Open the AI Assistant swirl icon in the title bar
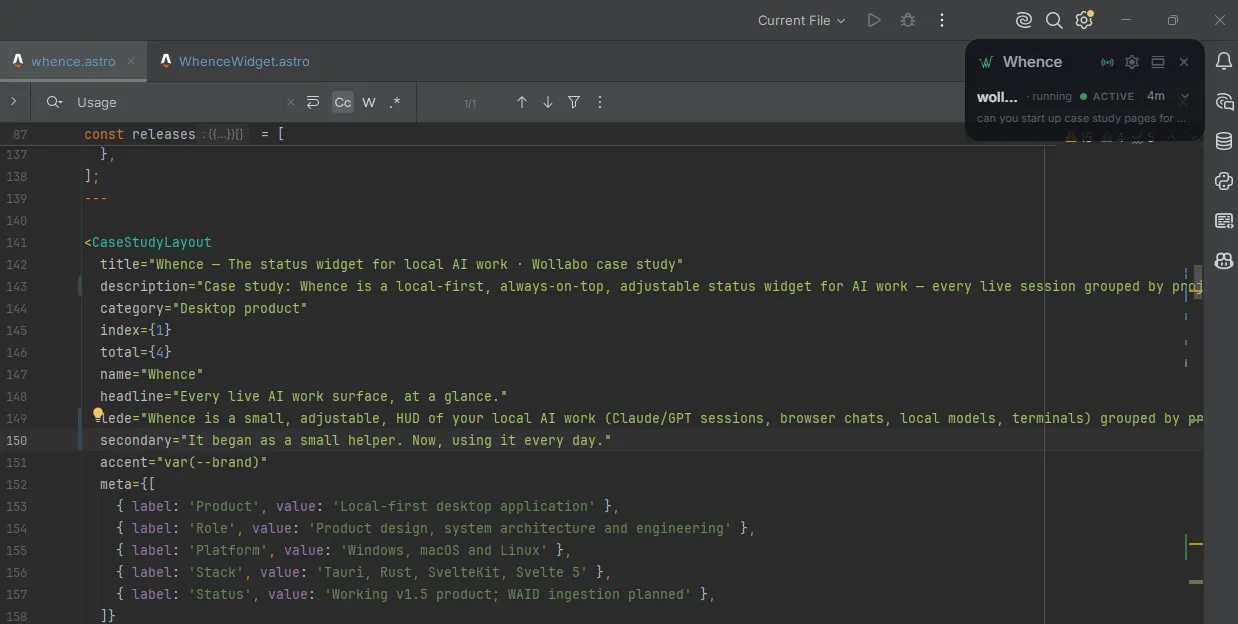This screenshot has height=624, width=1238. click(x=1023, y=20)
